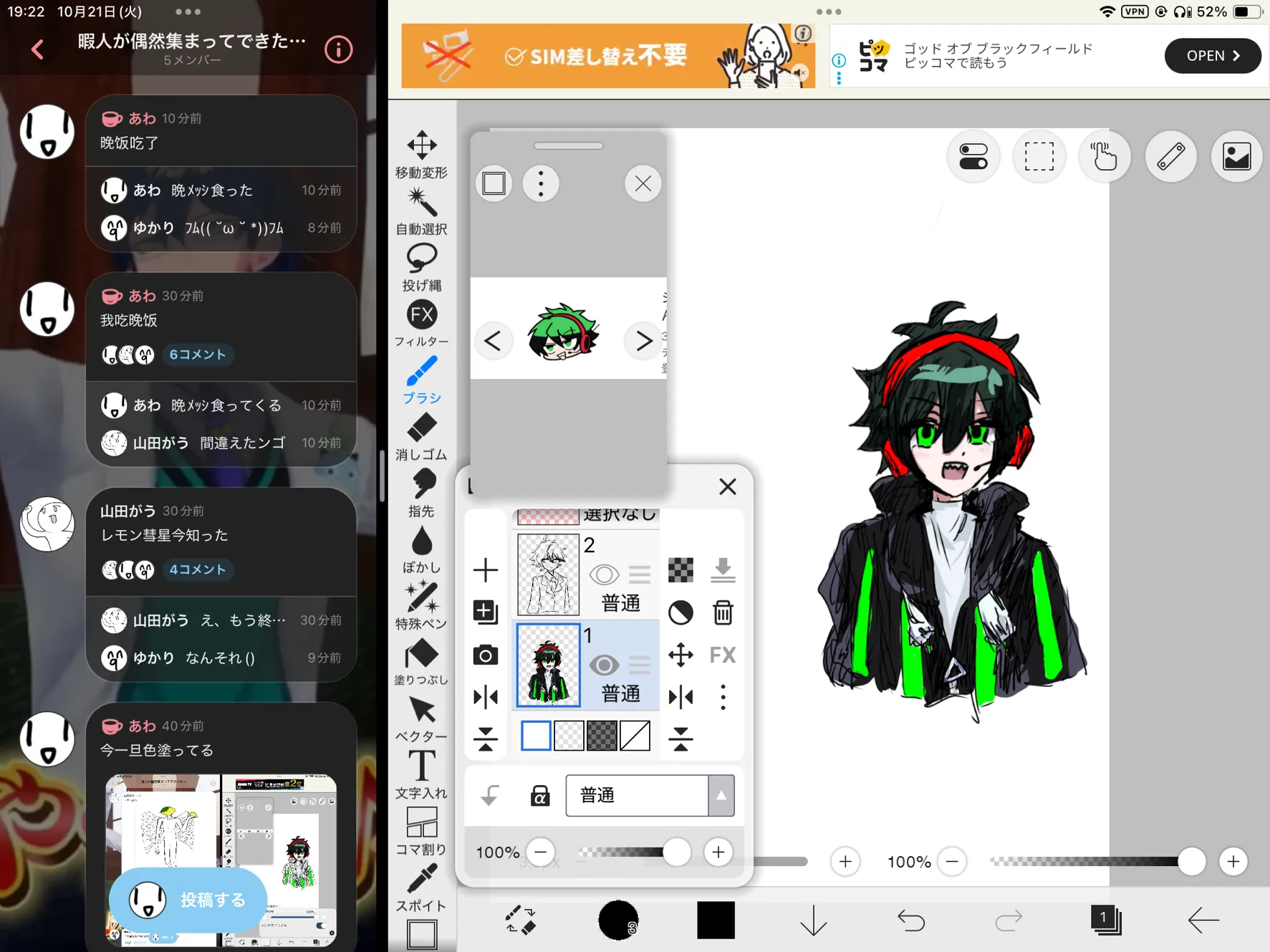Add a layer from camera photo
The height and width of the screenshot is (952, 1270).
tap(486, 655)
